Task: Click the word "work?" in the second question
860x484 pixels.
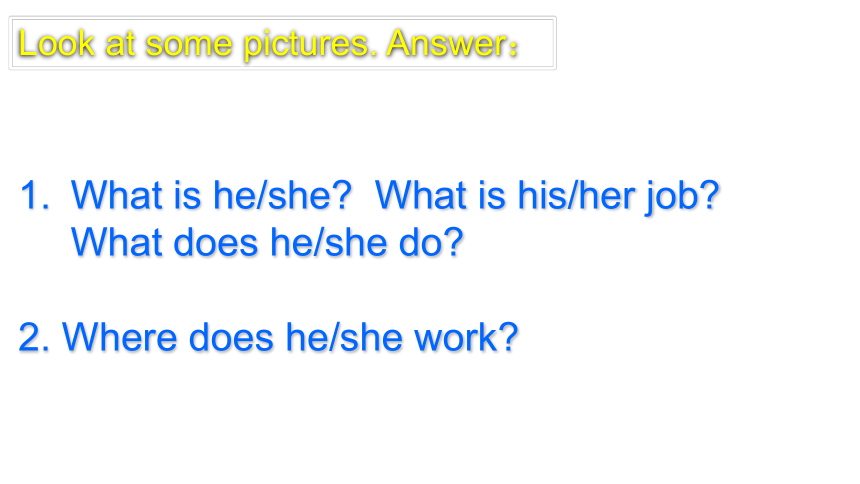Action: (x=466, y=337)
